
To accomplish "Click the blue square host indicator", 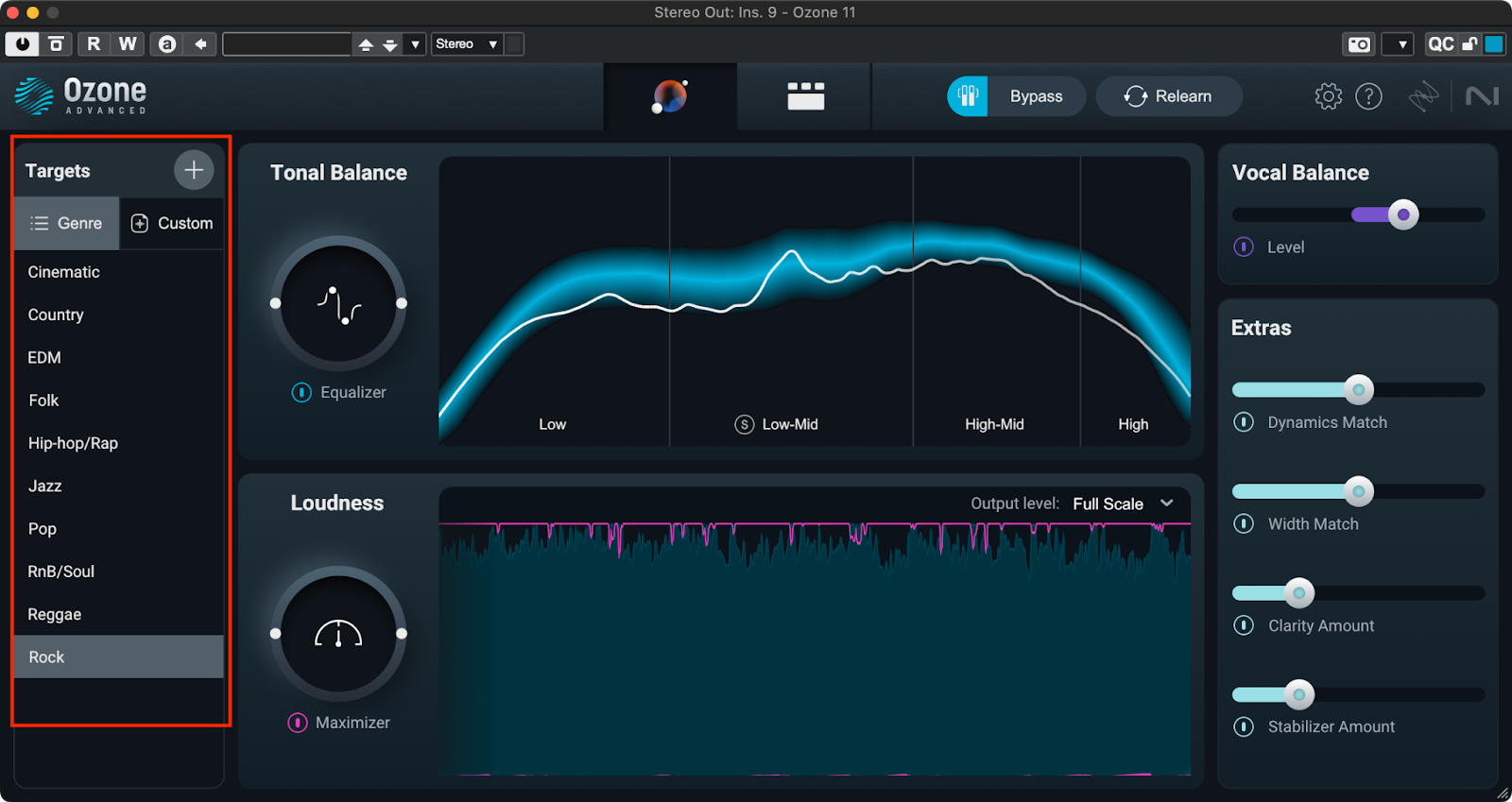I will point(1493,44).
